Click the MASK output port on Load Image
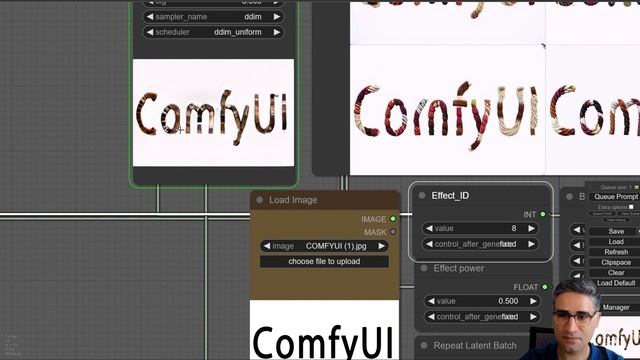Screen dimensions: 640x360 point(393,232)
